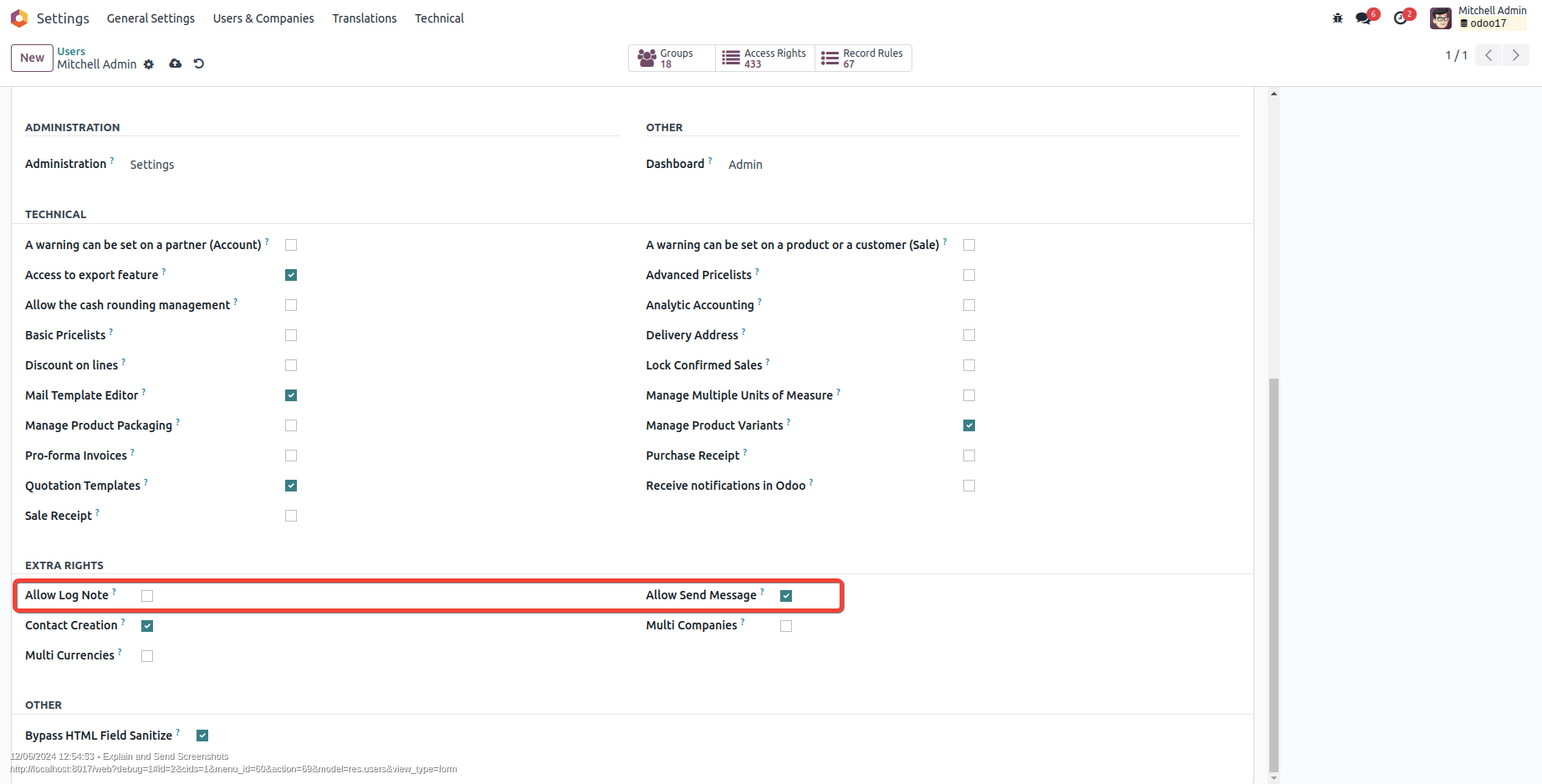
Task: Click the New button
Action: click(x=32, y=58)
